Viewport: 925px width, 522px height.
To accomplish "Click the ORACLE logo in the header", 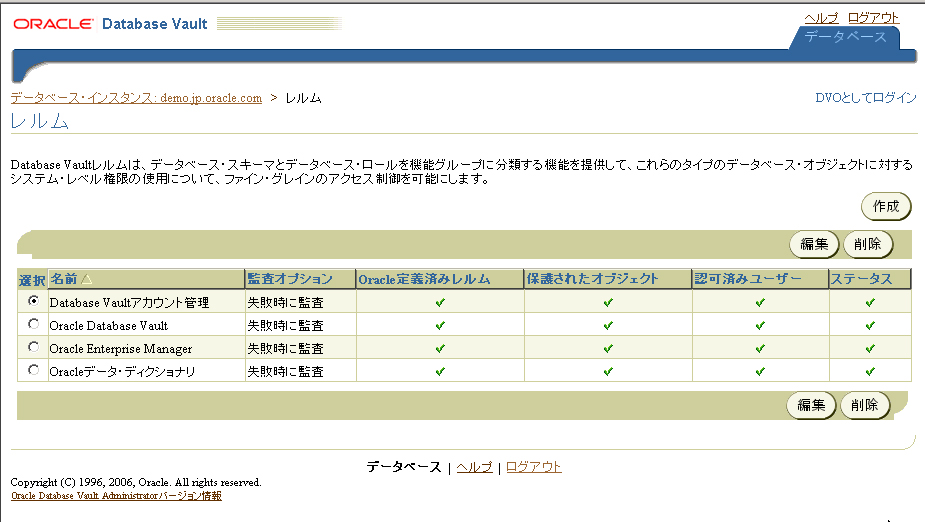I will coord(53,24).
